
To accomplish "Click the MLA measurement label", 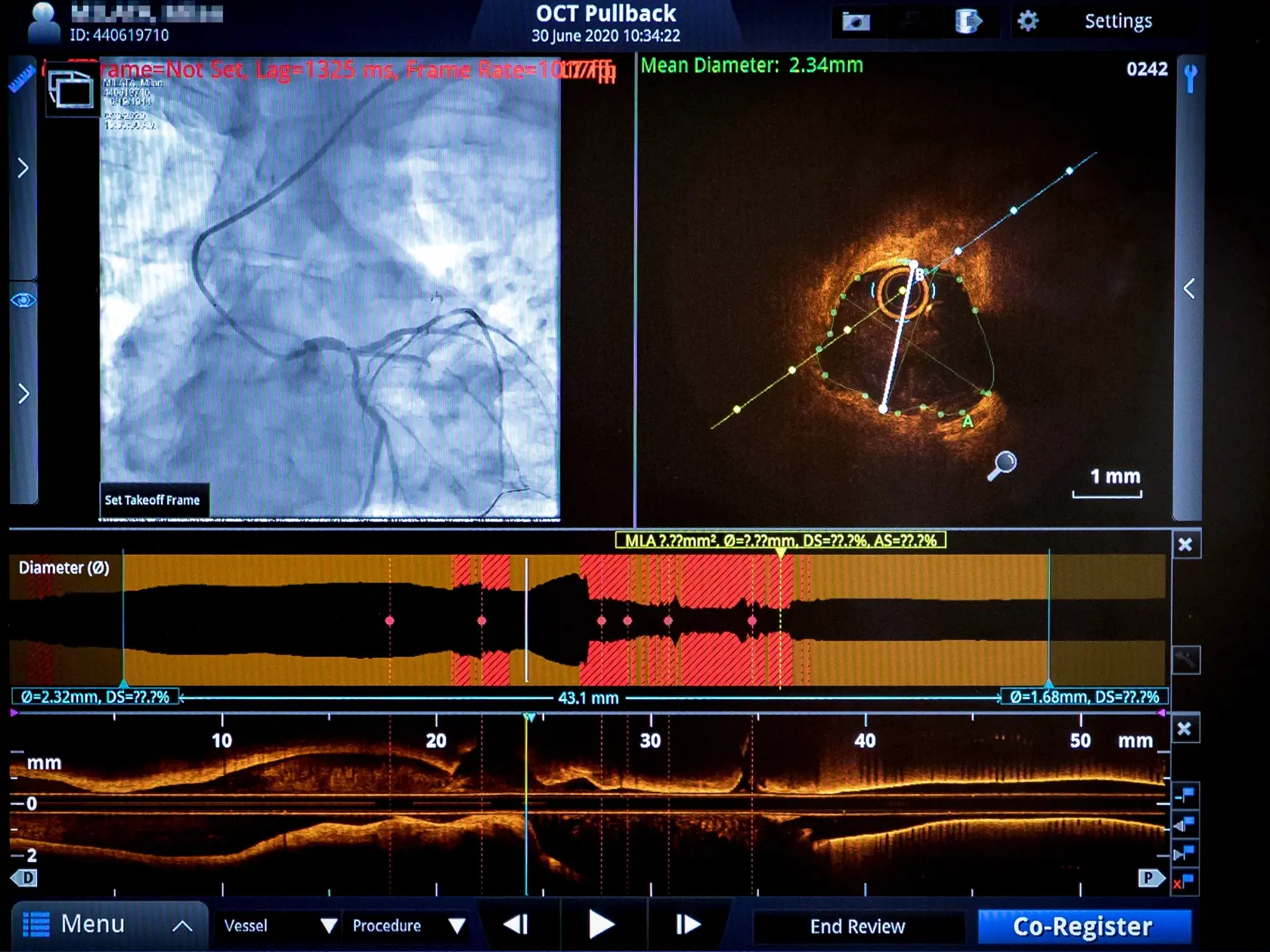I will pyautogui.click(x=780, y=541).
